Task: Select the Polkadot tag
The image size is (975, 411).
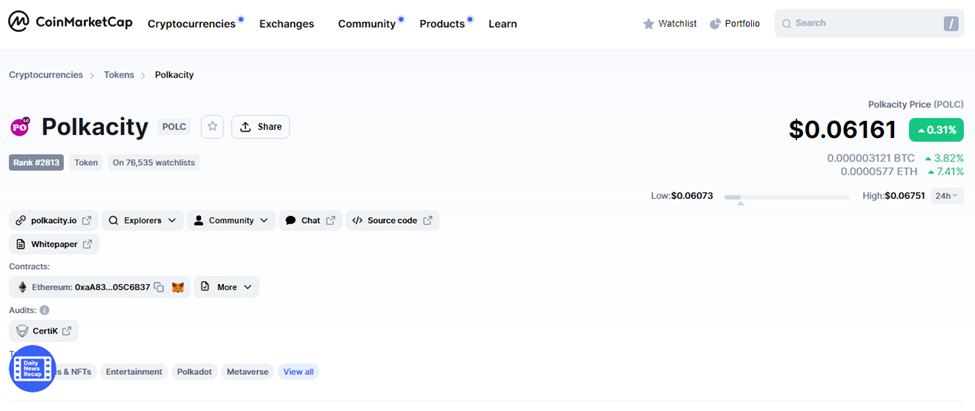Action: click(x=194, y=372)
